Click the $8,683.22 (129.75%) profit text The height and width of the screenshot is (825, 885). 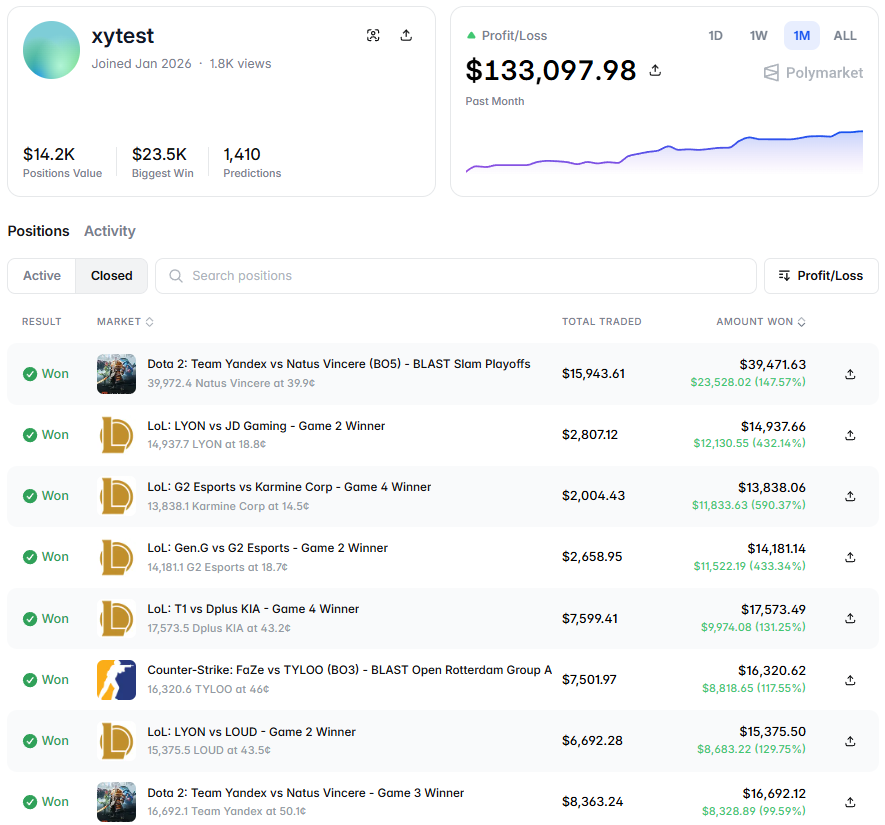751,749
